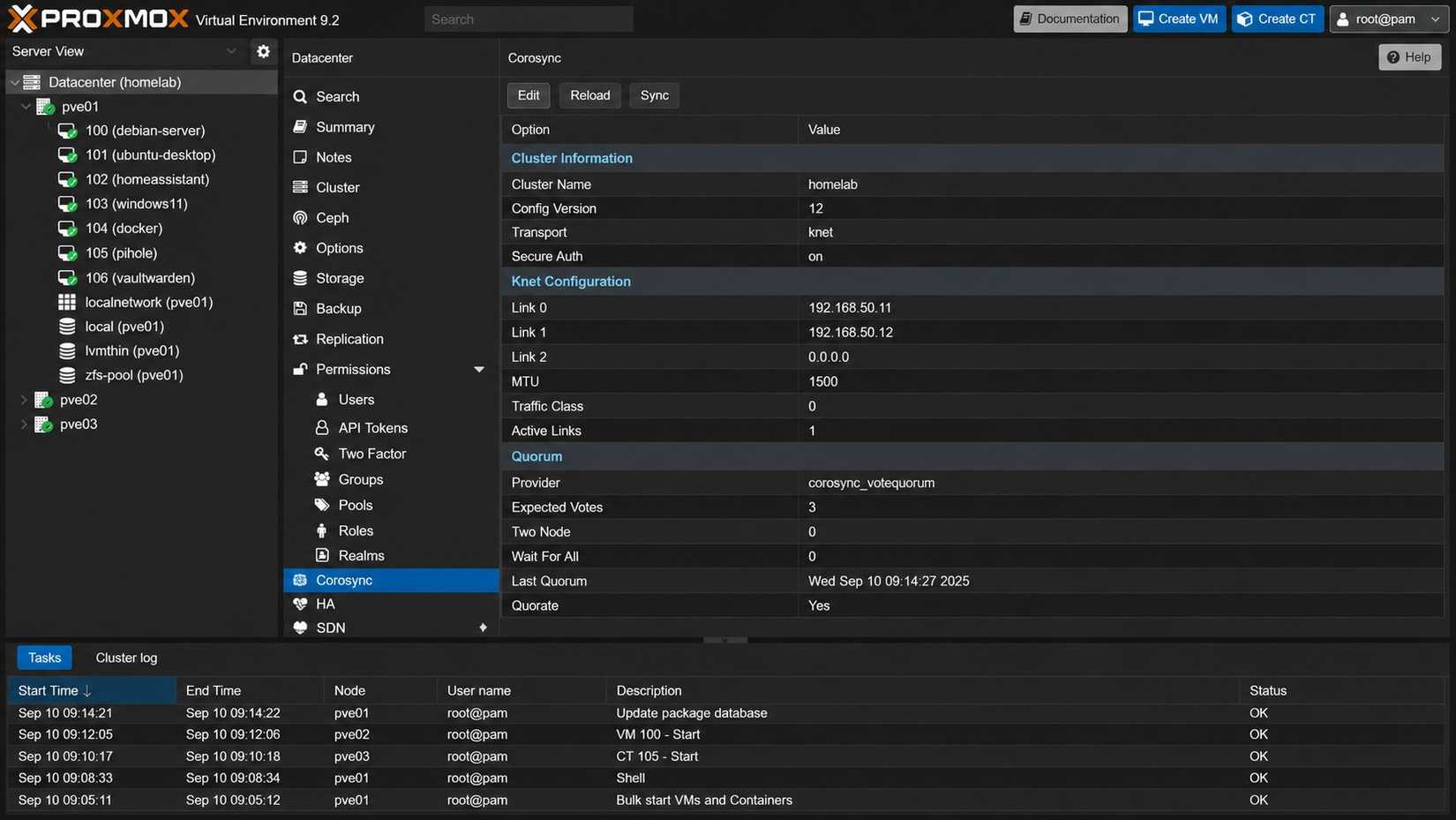Click the HA heartbeat icon
This screenshot has width=1456, height=820.
300,604
